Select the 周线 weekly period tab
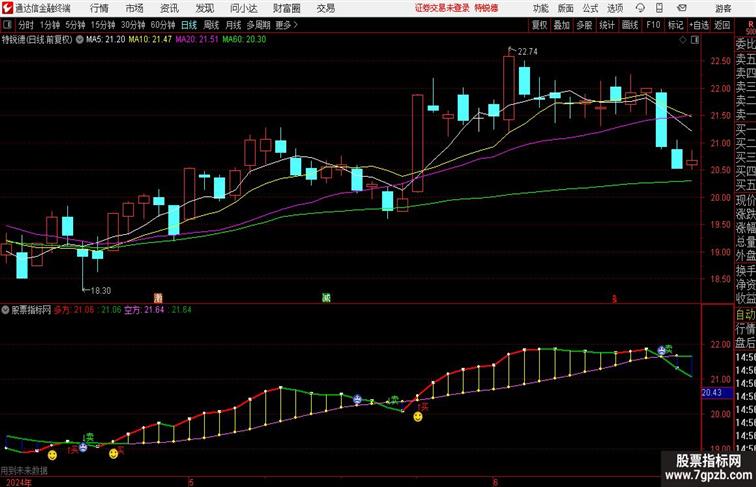This screenshot has width=756, height=487. [211, 25]
